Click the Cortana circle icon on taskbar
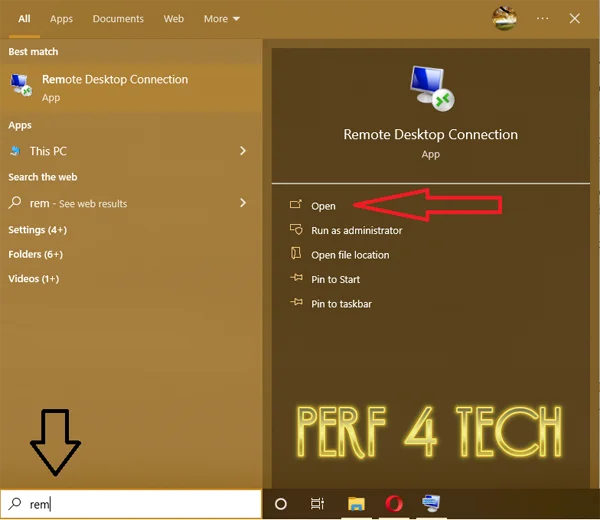 coord(281,504)
